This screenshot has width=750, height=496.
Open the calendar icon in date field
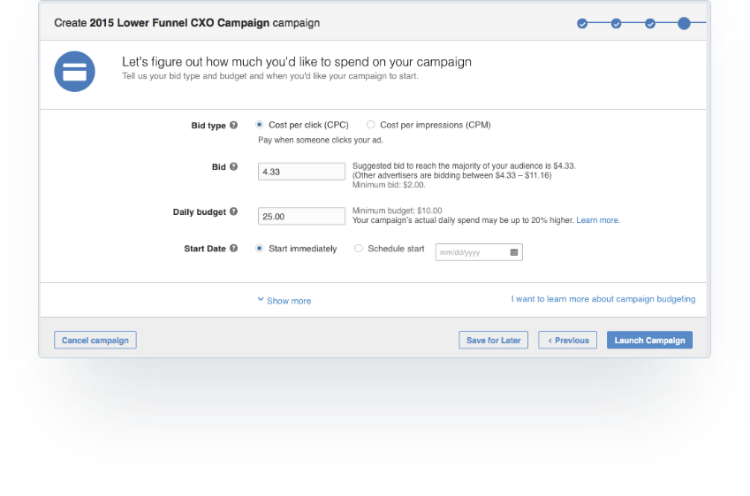pos(514,253)
